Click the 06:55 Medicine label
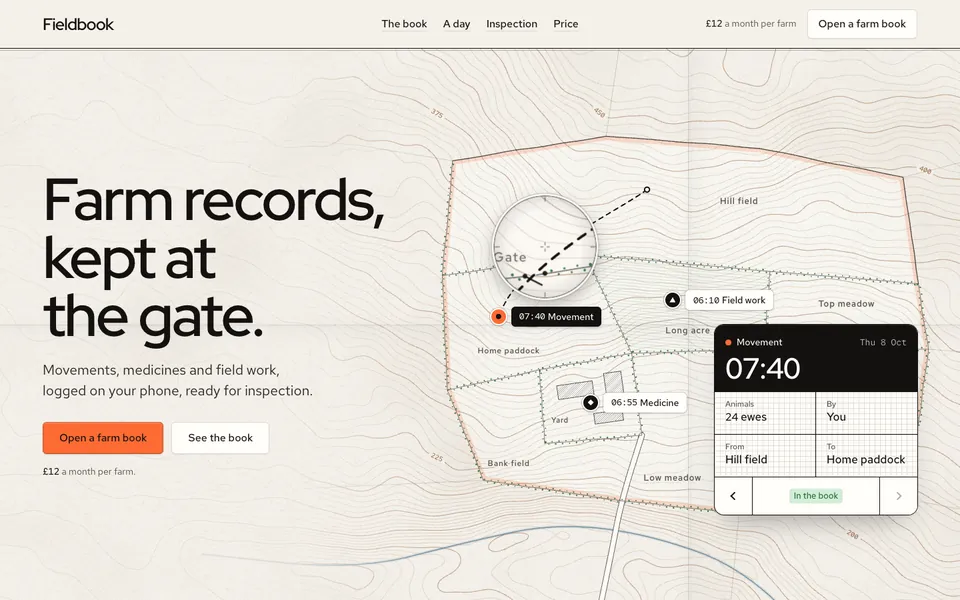Viewport: 960px width, 600px height. [645, 403]
